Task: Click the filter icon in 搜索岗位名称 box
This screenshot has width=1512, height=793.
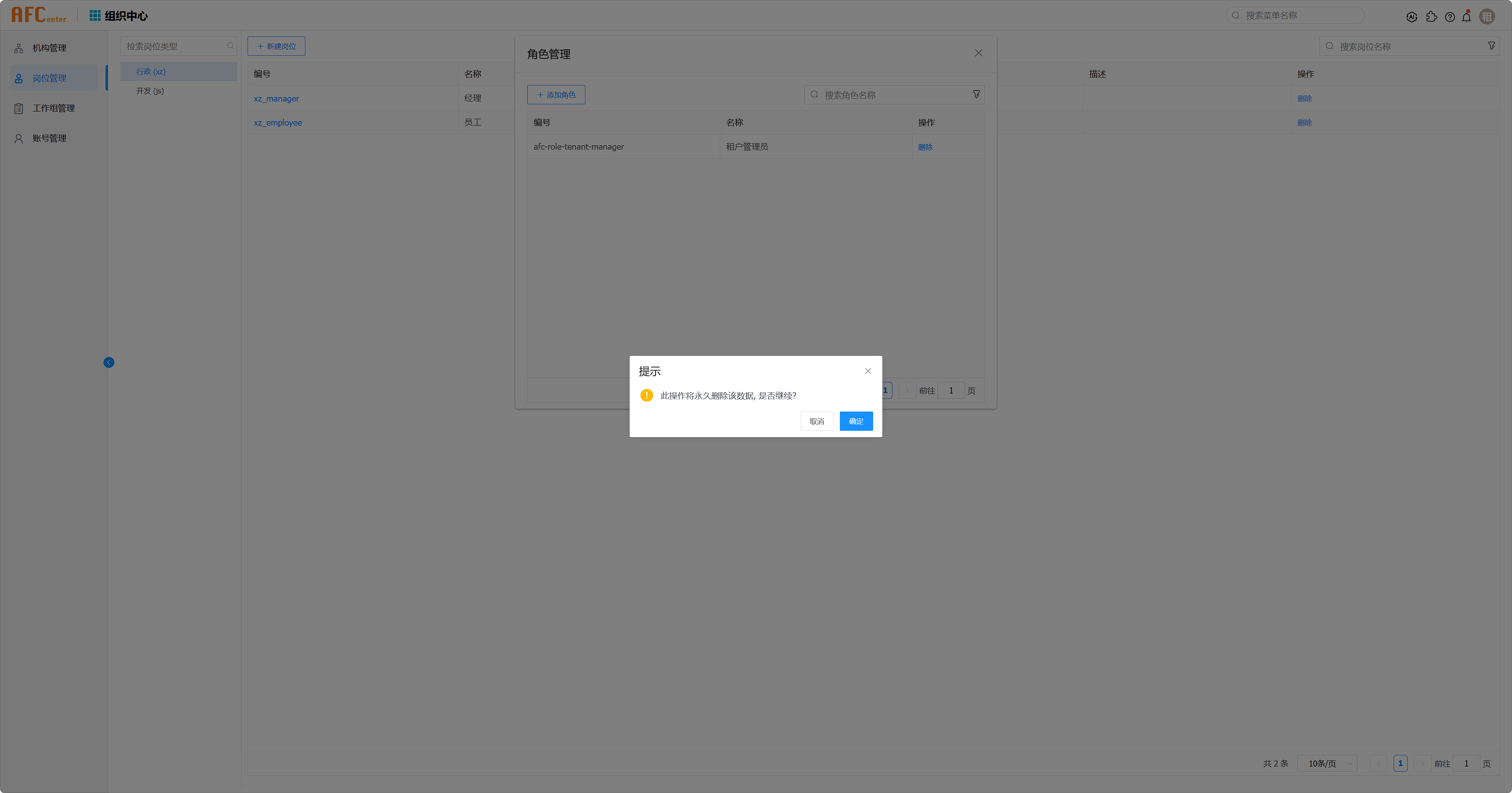Action: click(x=1492, y=46)
